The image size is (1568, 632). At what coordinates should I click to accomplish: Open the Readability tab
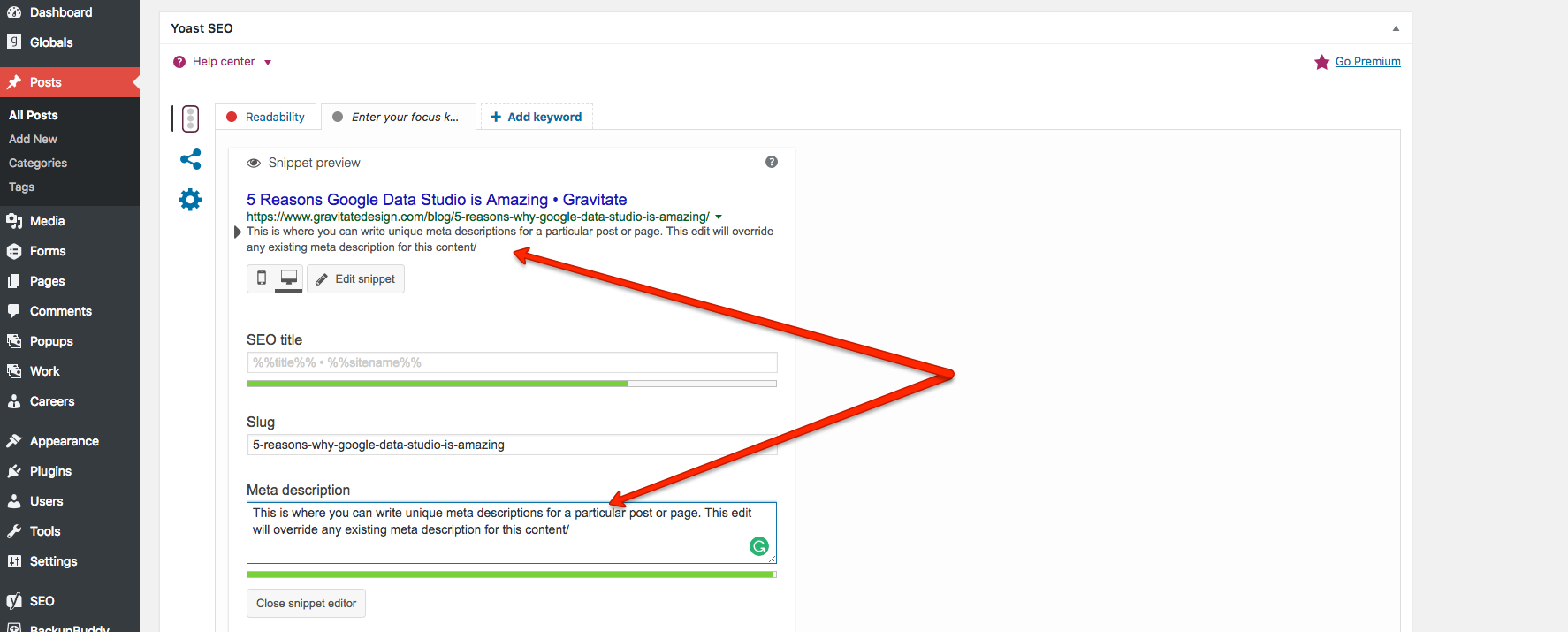click(x=265, y=117)
